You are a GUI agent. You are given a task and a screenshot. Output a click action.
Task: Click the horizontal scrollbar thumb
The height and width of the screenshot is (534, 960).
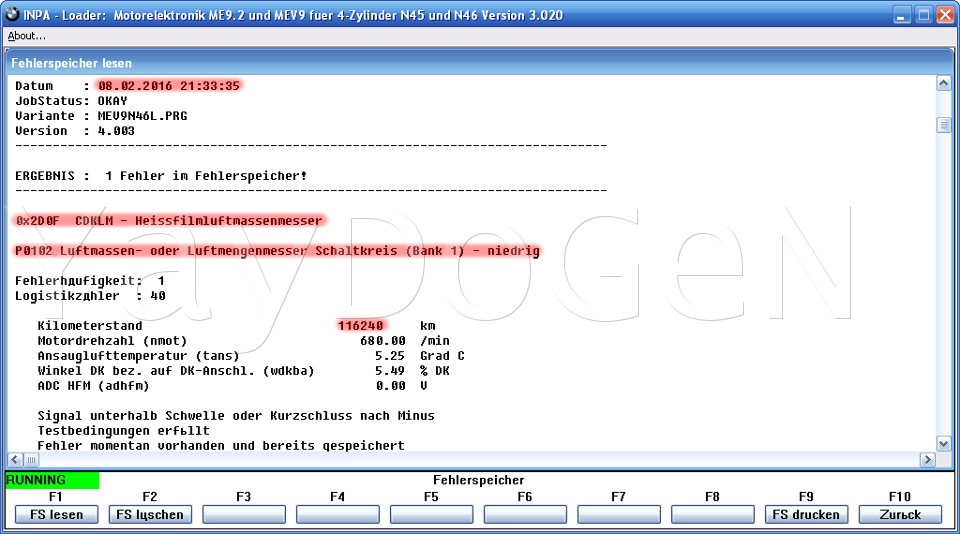(x=31, y=459)
